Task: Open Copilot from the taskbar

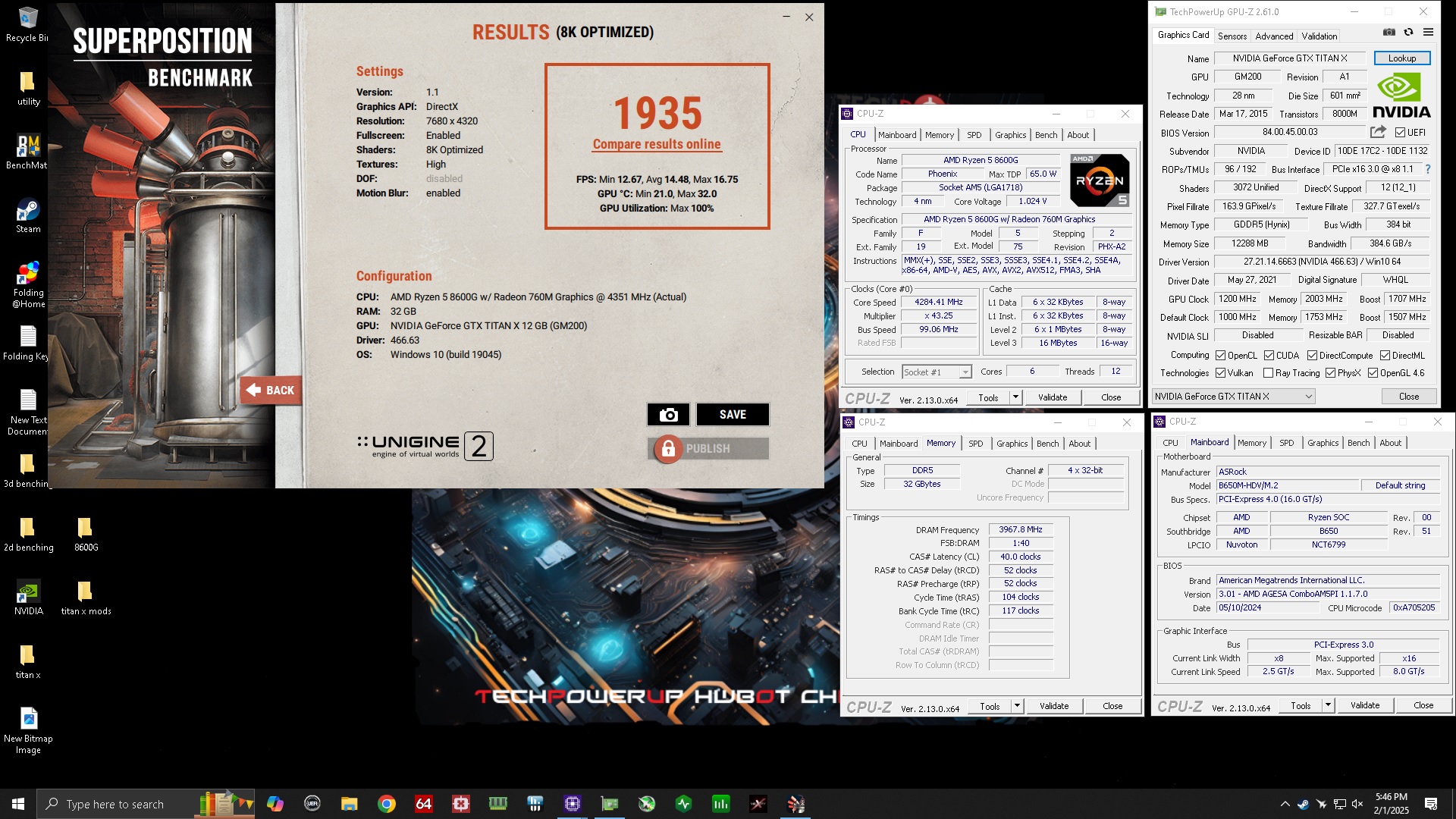Action: (x=275, y=804)
